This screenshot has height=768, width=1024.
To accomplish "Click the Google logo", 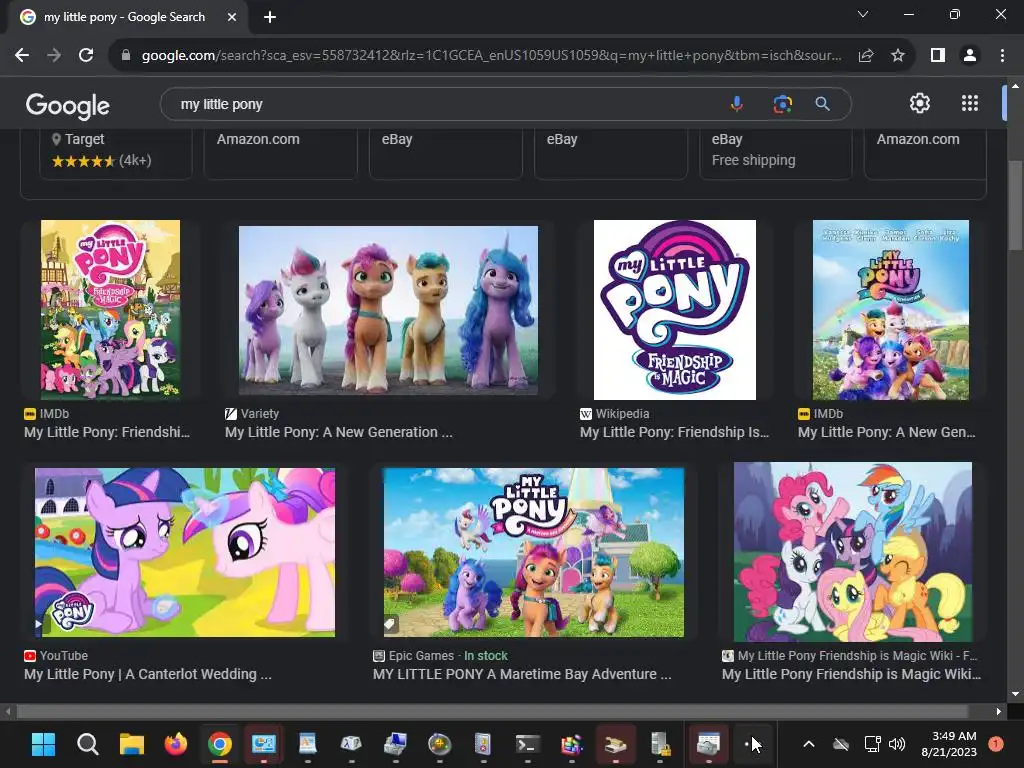I will click(67, 105).
